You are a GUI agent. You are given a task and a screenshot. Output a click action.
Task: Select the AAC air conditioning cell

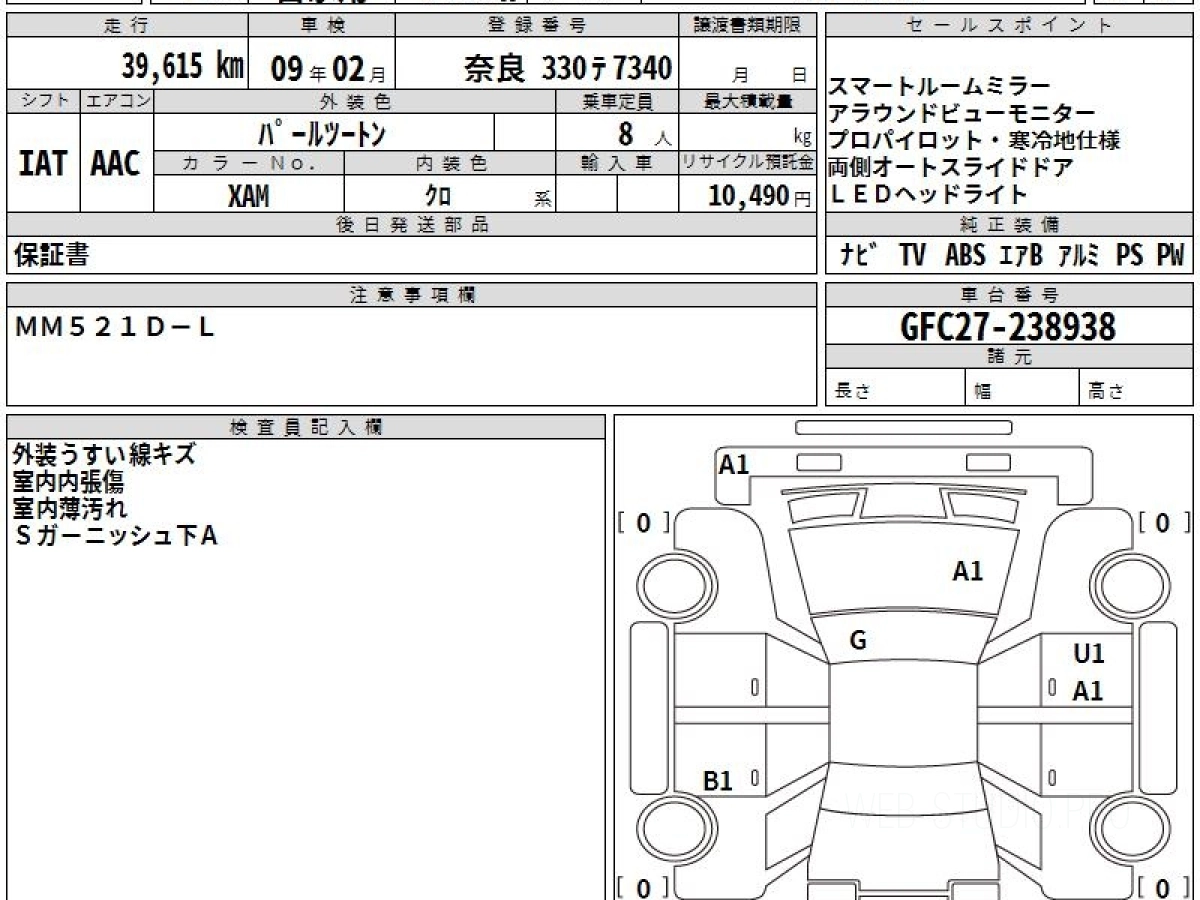116,163
